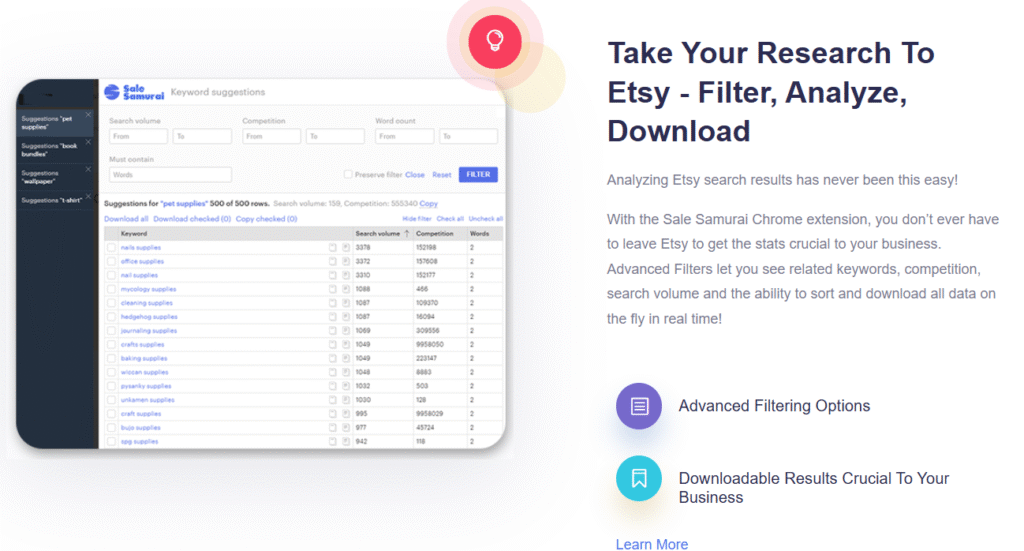Click the Keyword column header

pos(134,233)
